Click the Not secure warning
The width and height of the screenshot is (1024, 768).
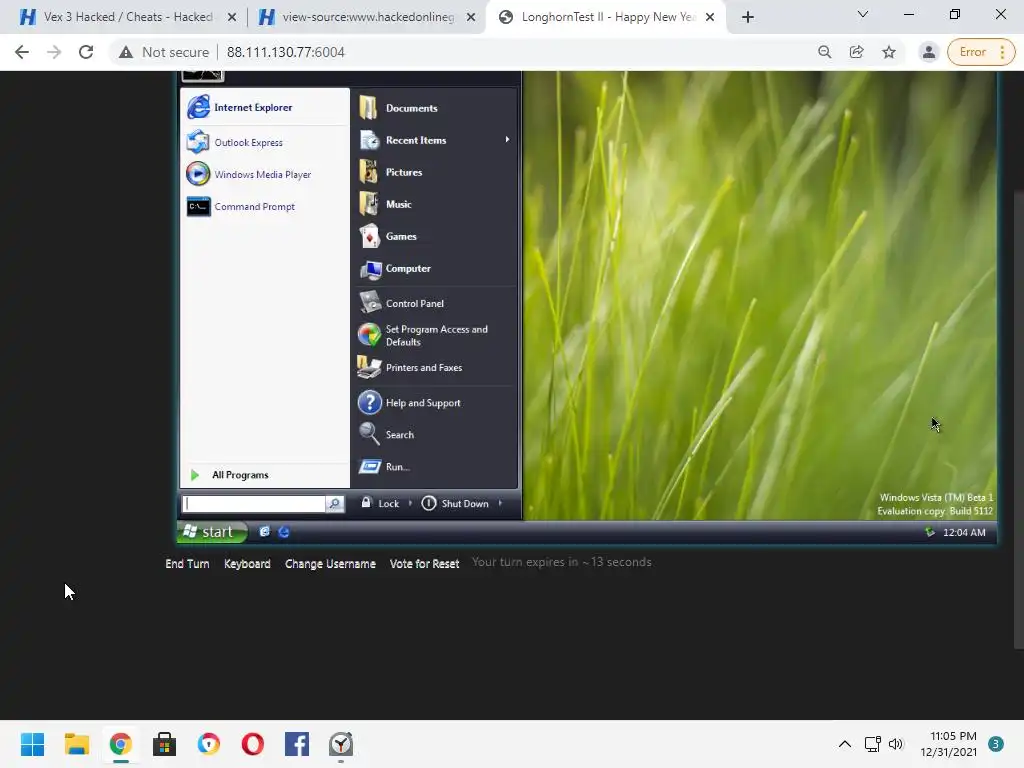point(164,52)
